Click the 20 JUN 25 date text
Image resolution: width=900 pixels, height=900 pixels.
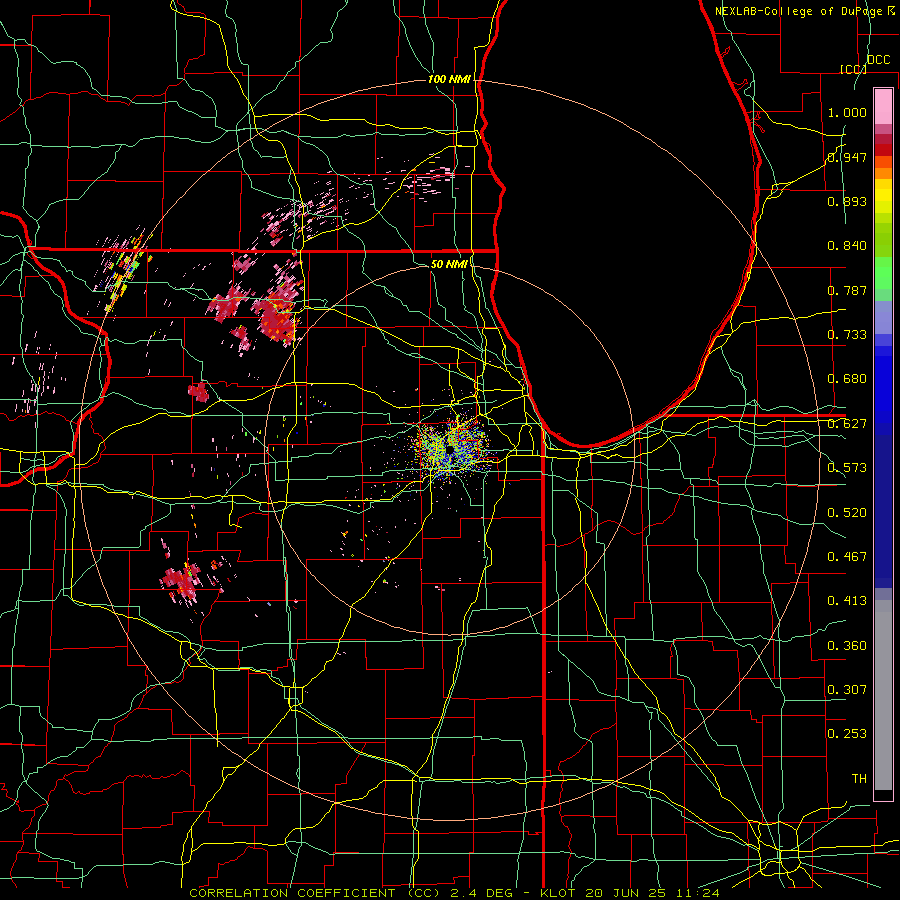[624, 893]
